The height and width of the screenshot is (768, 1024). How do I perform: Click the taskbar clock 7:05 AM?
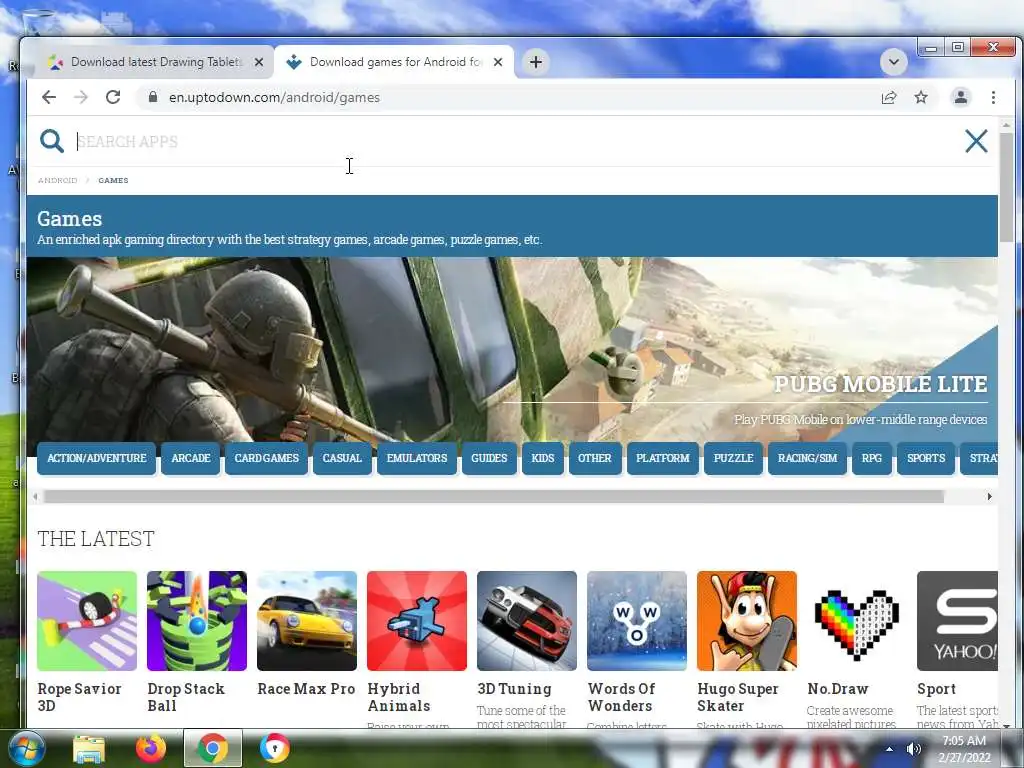pyautogui.click(x=965, y=741)
